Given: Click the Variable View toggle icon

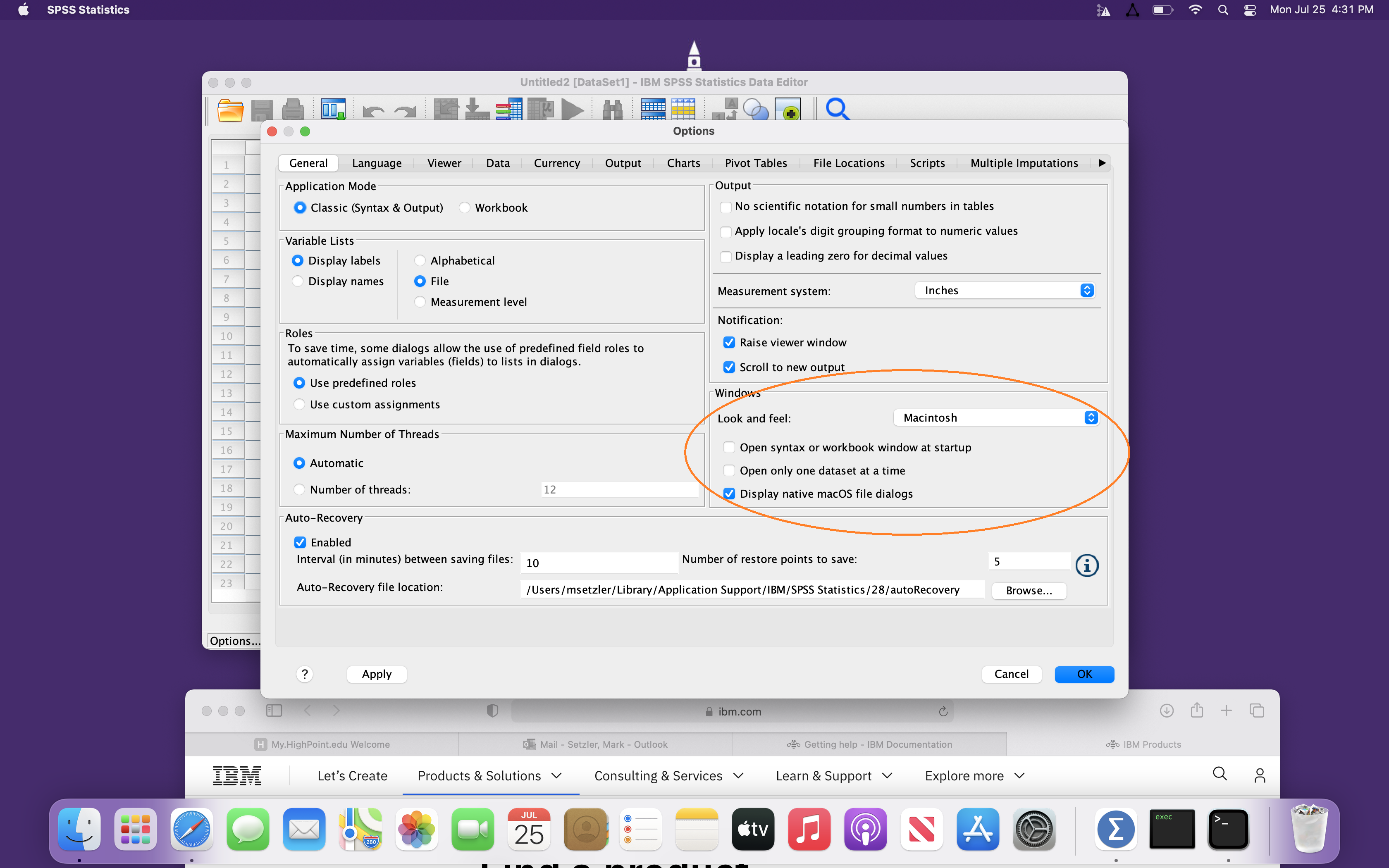Looking at the screenshot, I should click(x=333, y=110).
